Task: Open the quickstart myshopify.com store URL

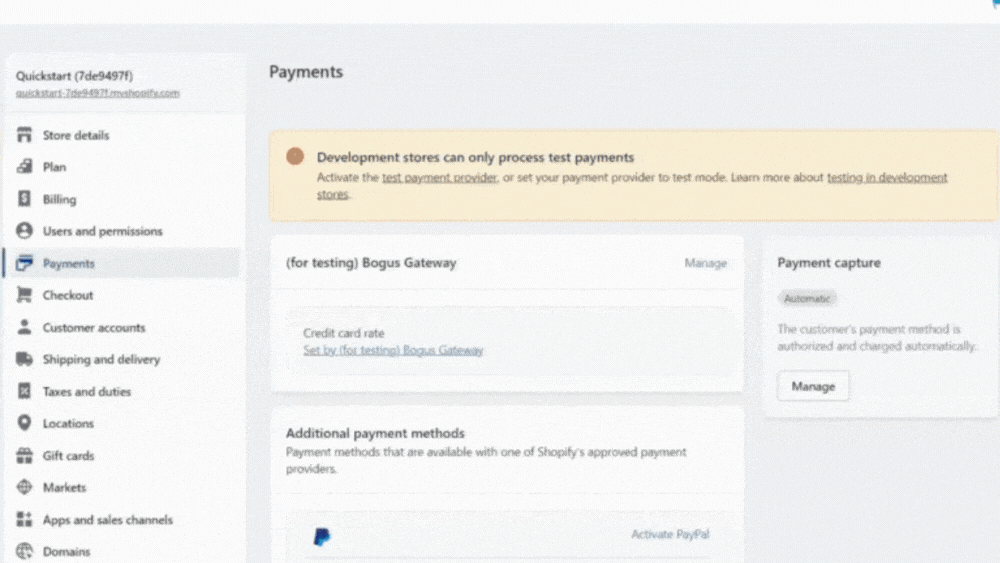Action: click(98, 93)
